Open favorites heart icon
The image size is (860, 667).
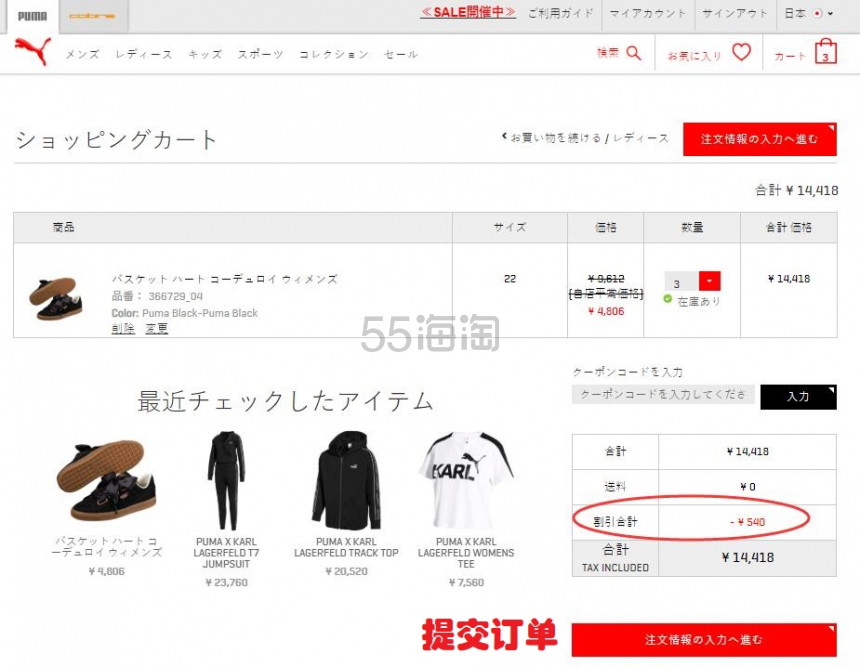click(x=742, y=52)
